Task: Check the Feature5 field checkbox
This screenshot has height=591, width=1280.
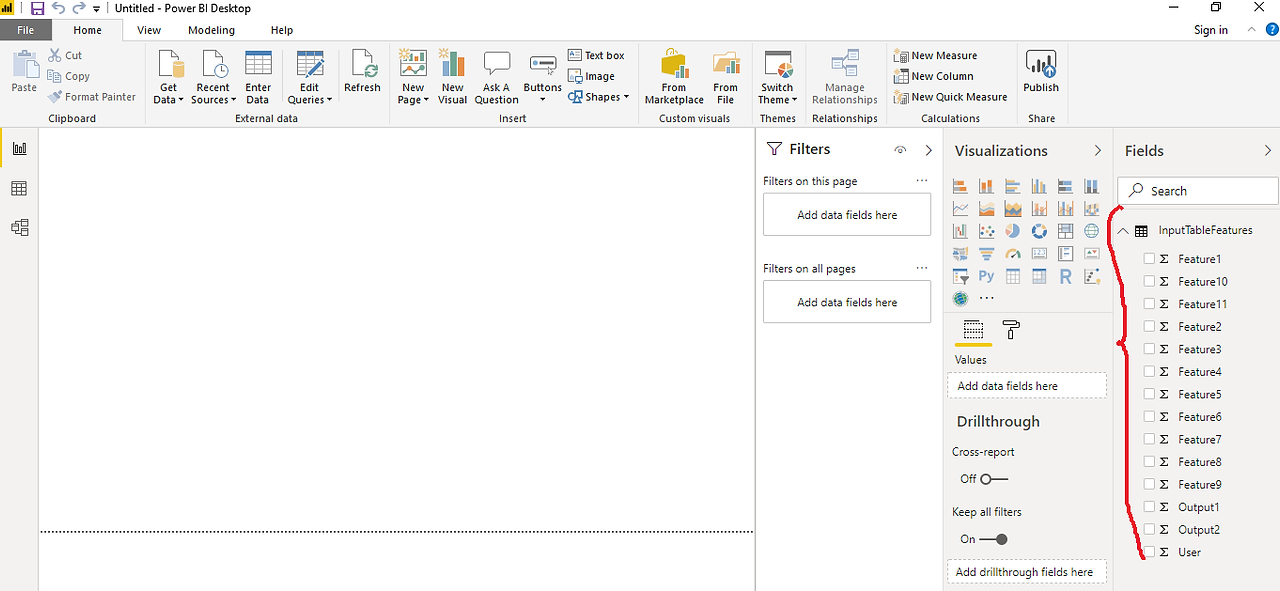Action: pos(1149,394)
